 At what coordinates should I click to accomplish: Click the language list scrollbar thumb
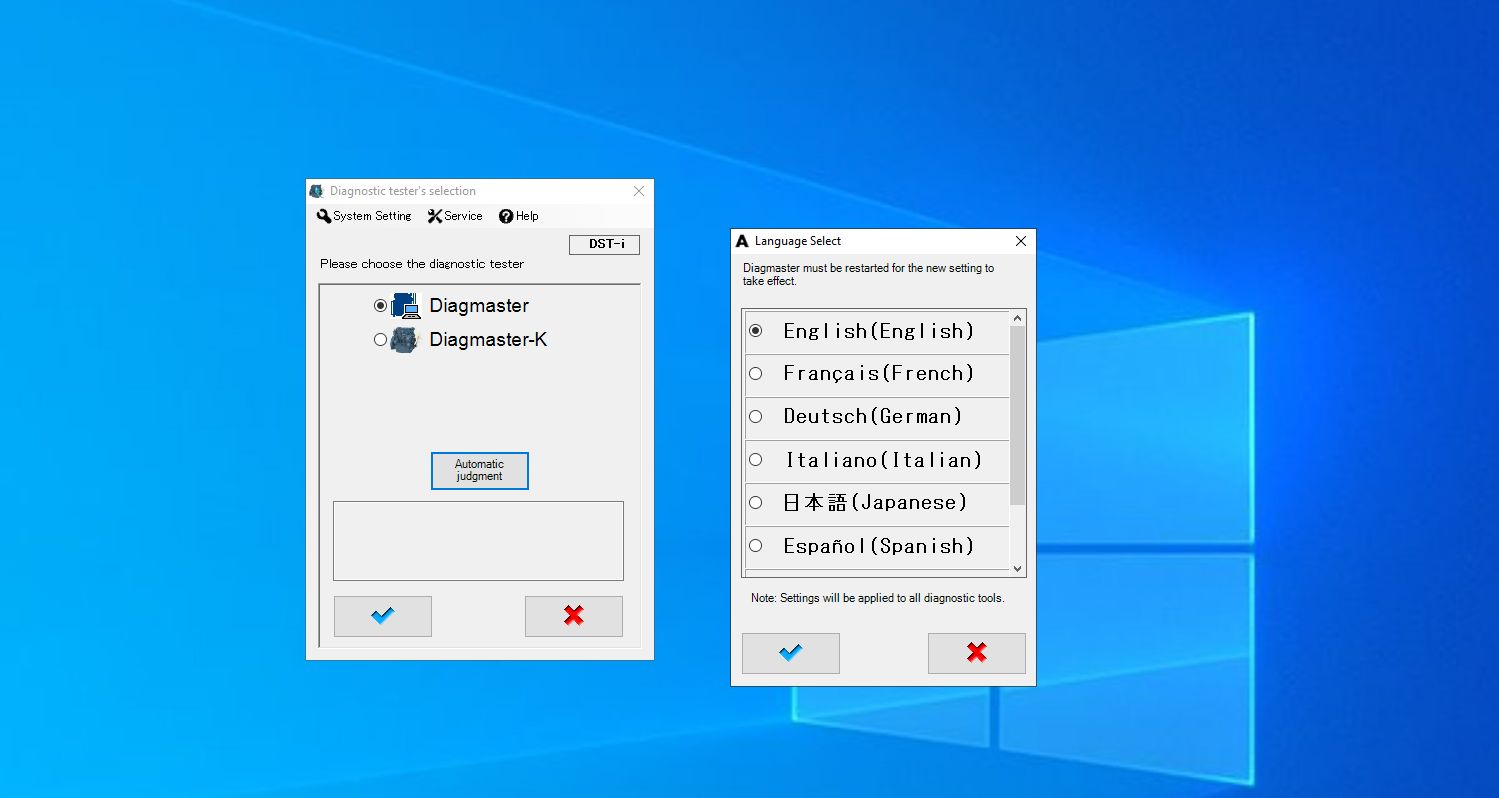coord(1018,416)
